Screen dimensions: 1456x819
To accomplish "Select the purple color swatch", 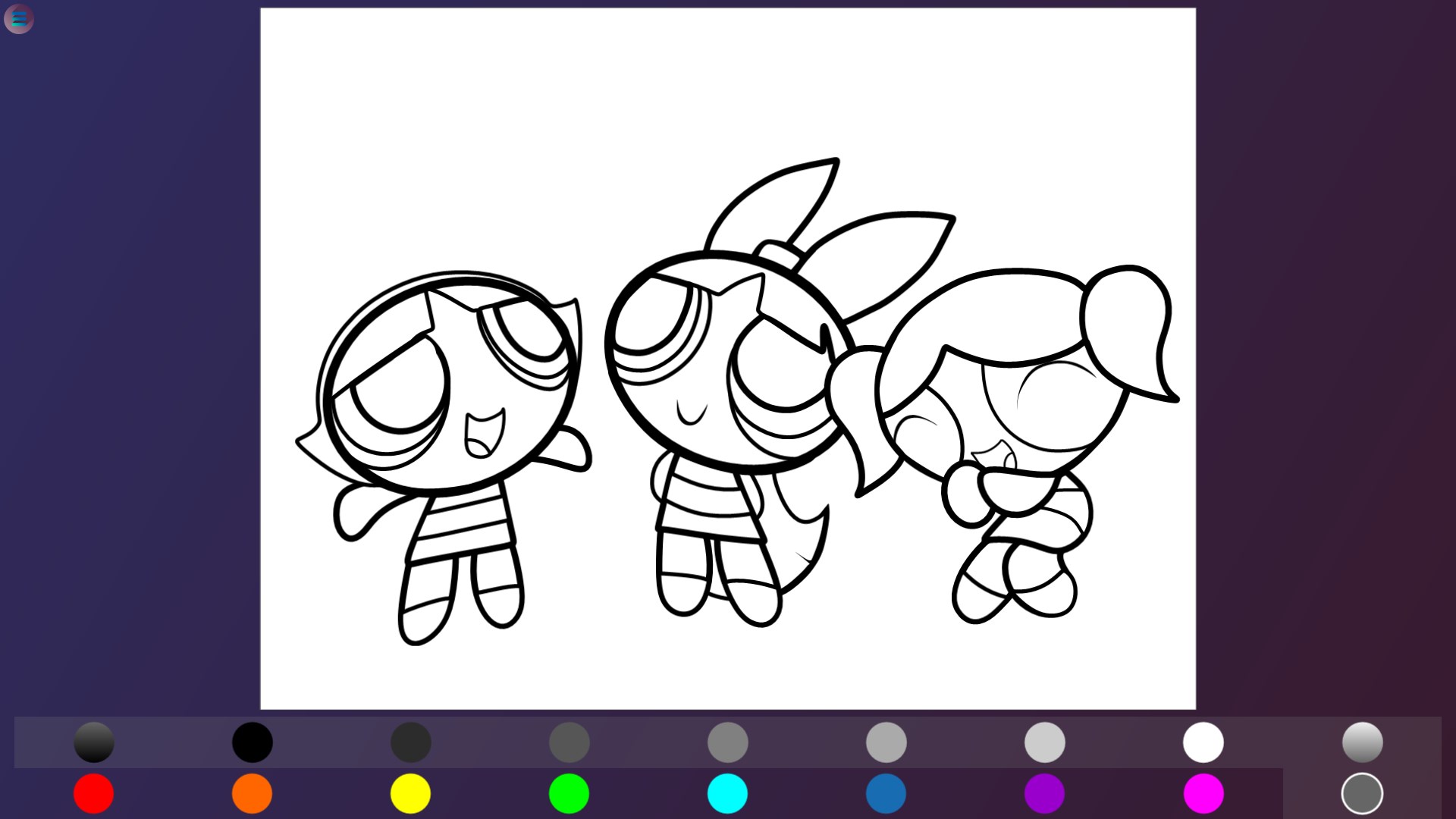I will point(1044,794).
